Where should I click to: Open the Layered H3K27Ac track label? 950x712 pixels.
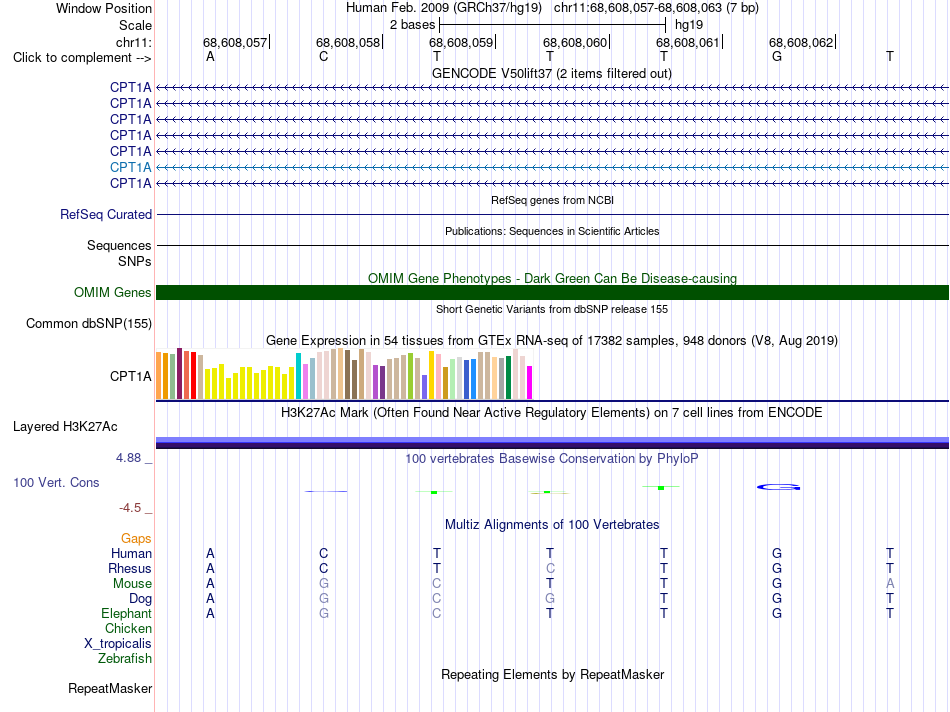65,427
